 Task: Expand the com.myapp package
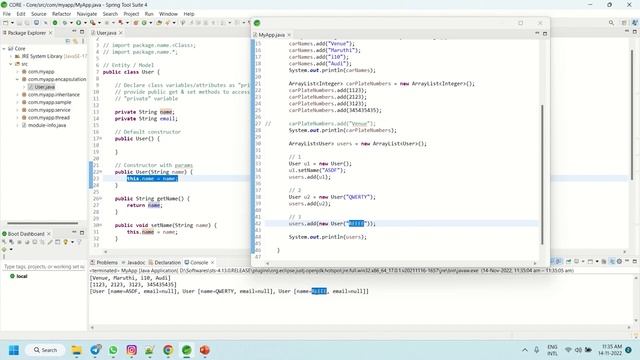18,72
